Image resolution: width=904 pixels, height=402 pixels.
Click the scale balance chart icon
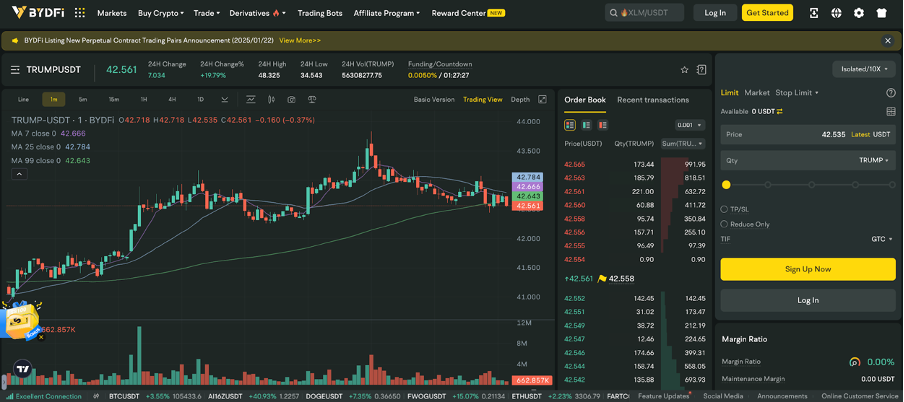click(312, 99)
